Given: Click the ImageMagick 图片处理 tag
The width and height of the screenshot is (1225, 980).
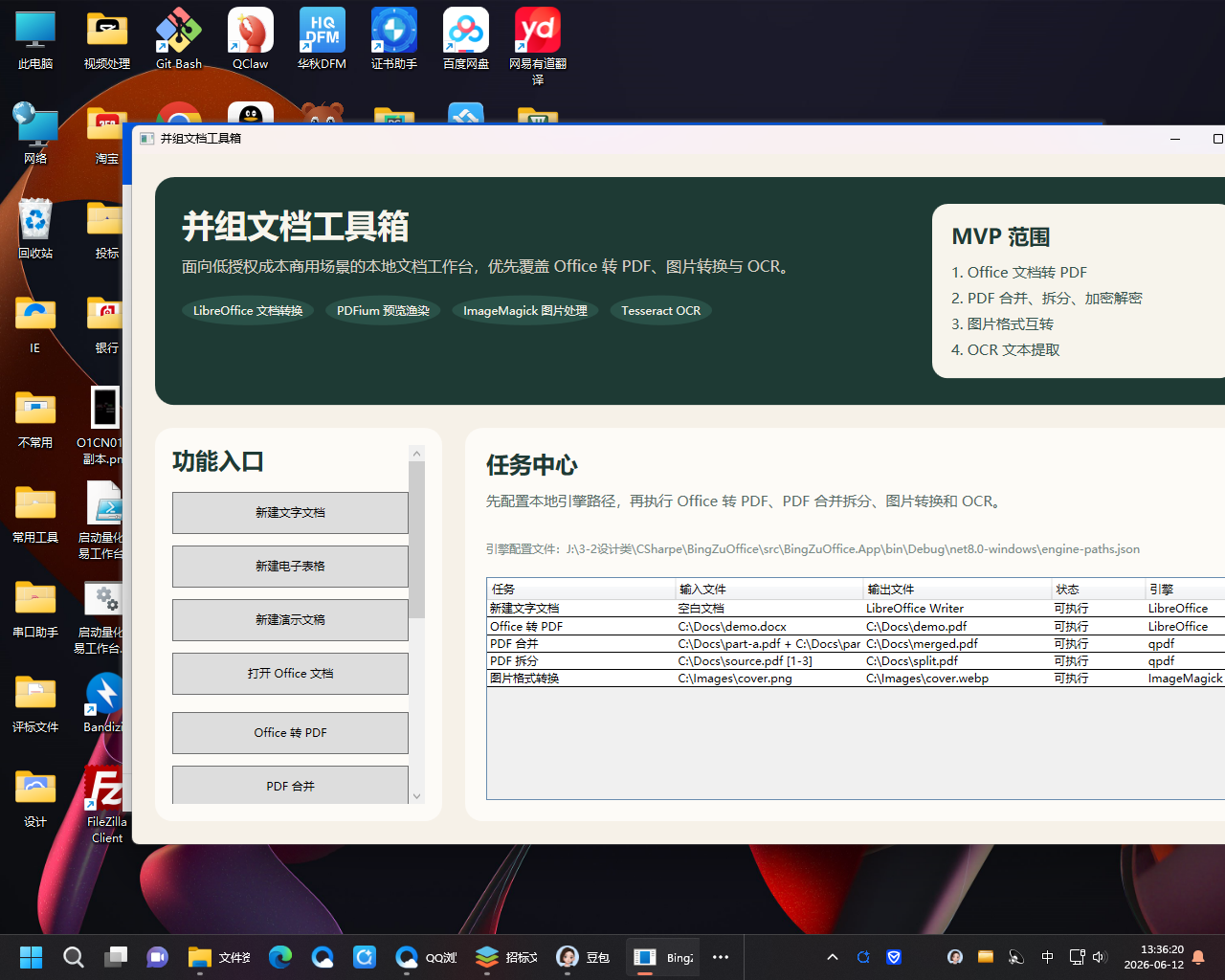Looking at the screenshot, I should click(x=525, y=310).
